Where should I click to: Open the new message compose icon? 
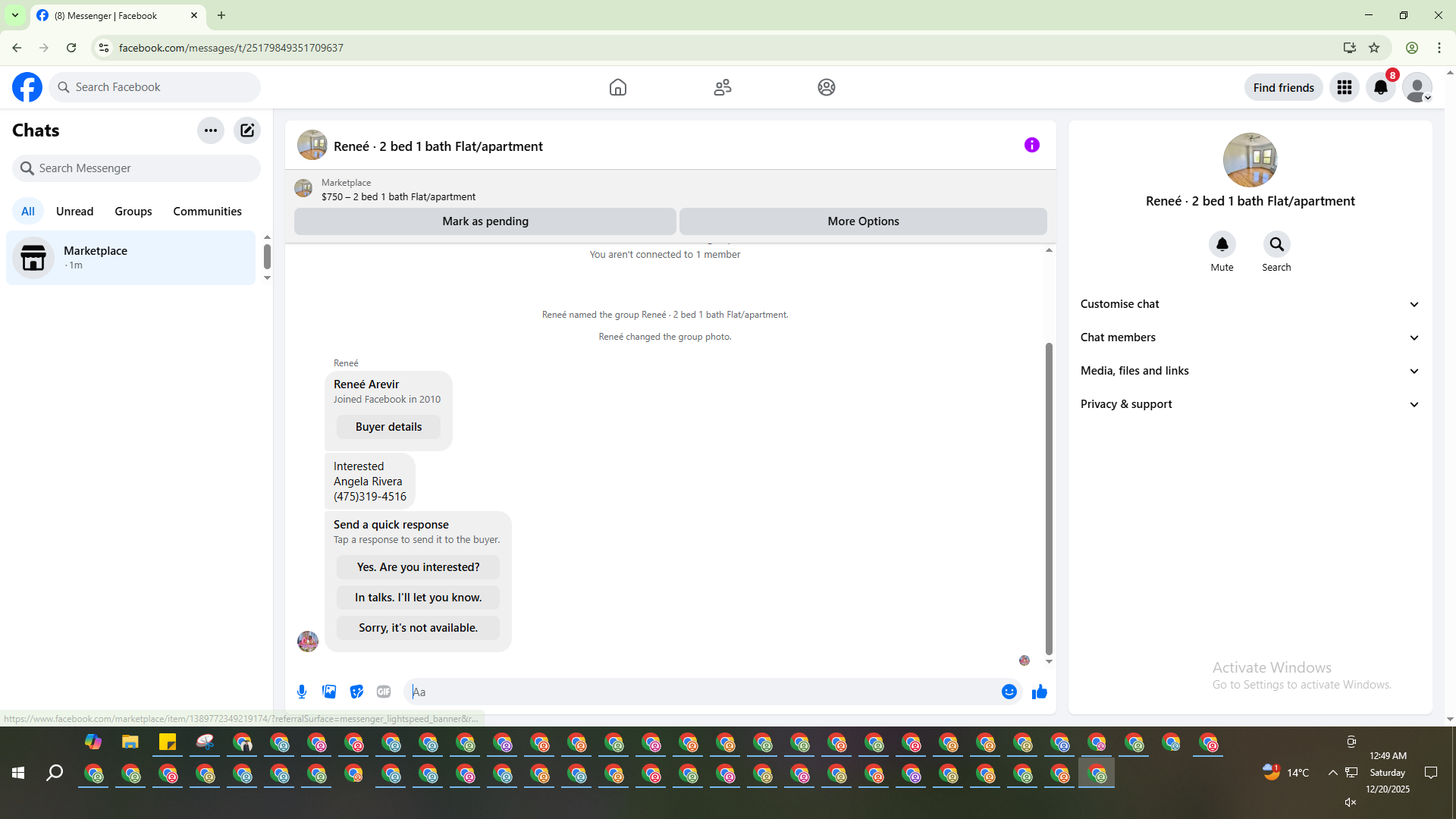point(247,130)
